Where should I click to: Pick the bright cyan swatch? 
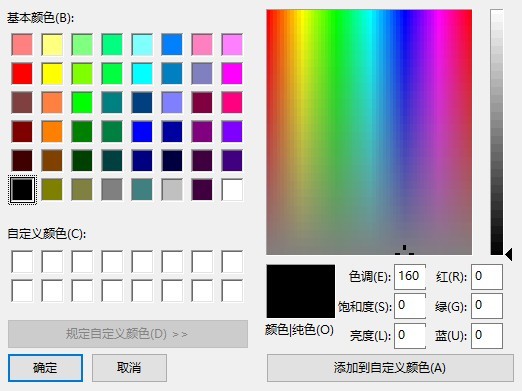[x=142, y=73]
